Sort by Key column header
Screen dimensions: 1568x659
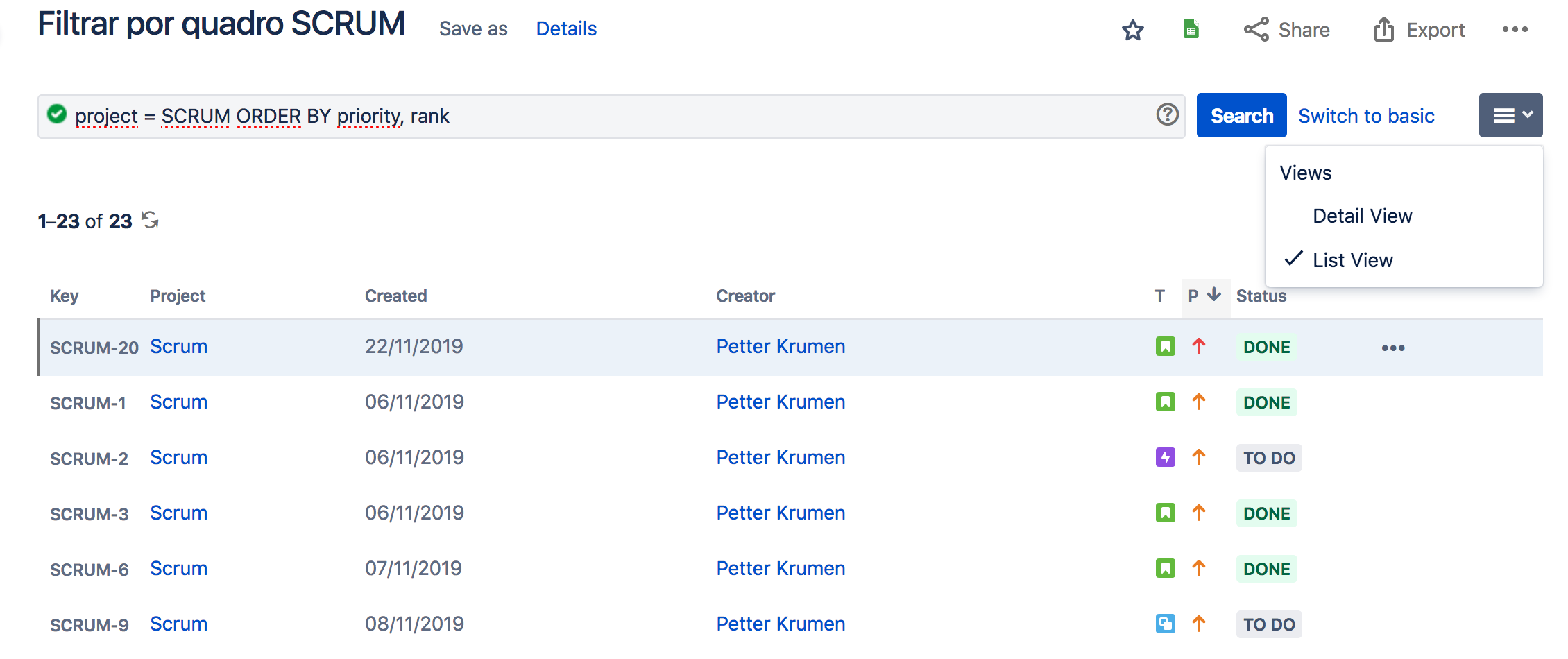pos(65,296)
